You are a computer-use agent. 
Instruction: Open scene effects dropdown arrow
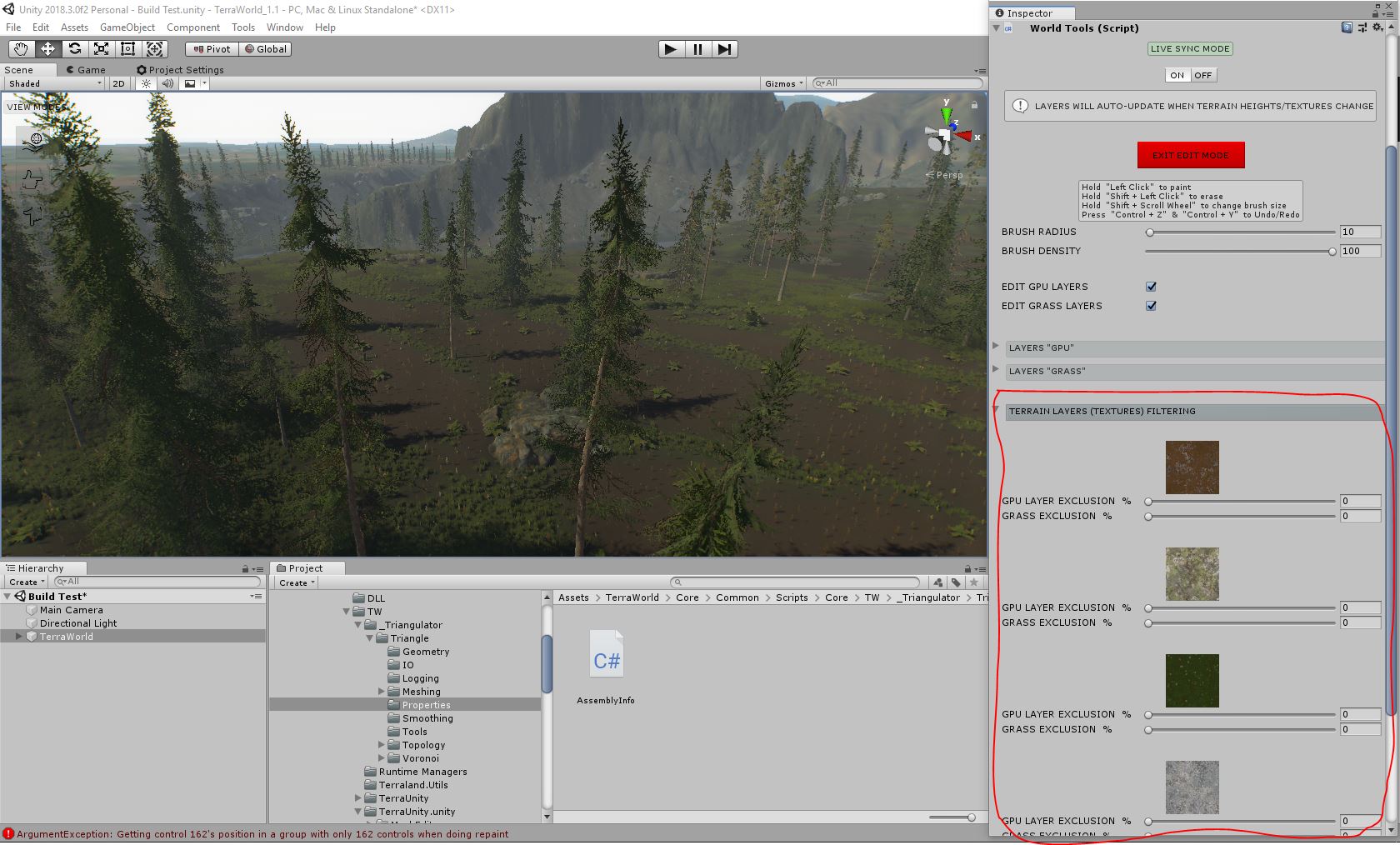coord(203,83)
